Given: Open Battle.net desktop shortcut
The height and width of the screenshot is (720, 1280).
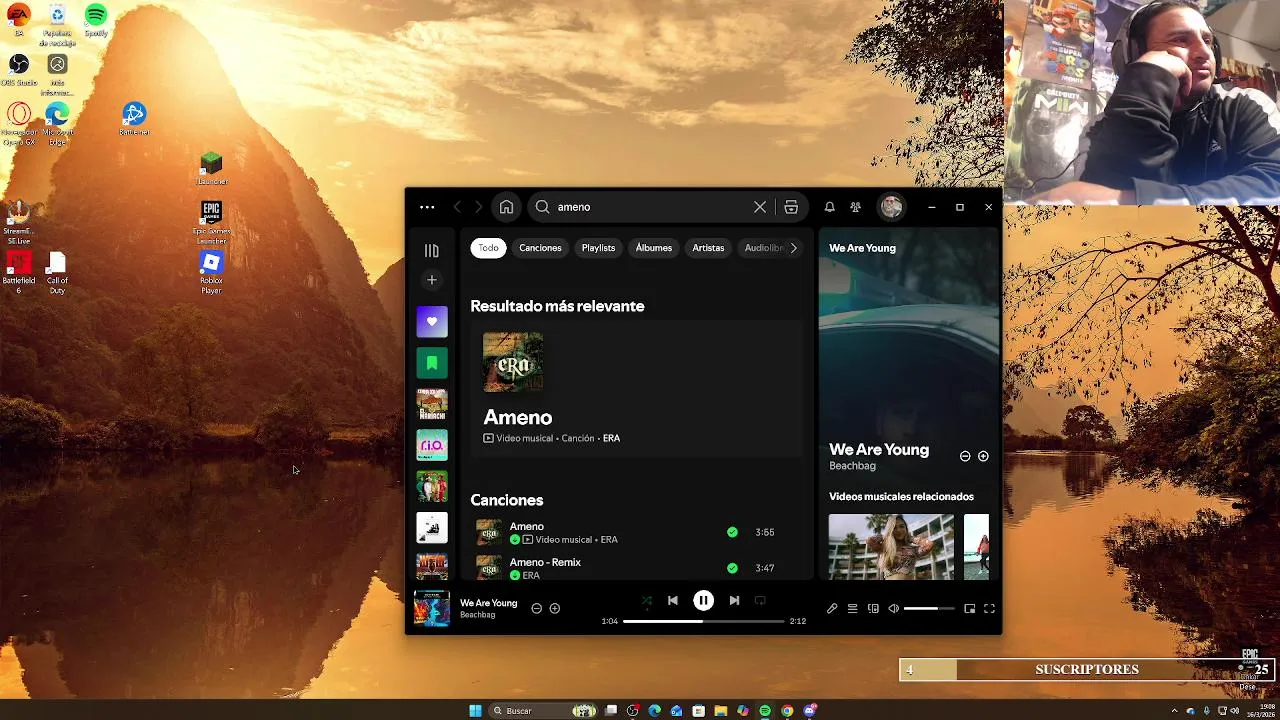Looking at the screenshot, I should click(134, 119).
